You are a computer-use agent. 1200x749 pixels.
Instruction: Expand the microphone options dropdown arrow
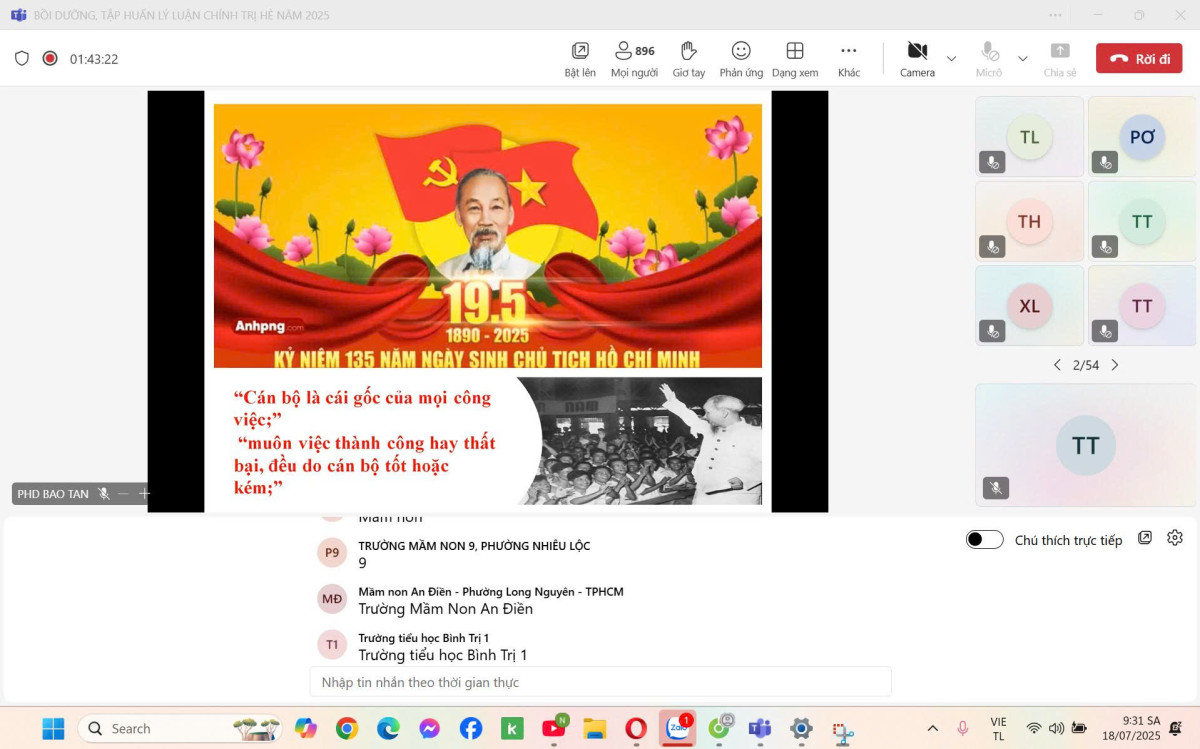click(x=1022, y=58)
